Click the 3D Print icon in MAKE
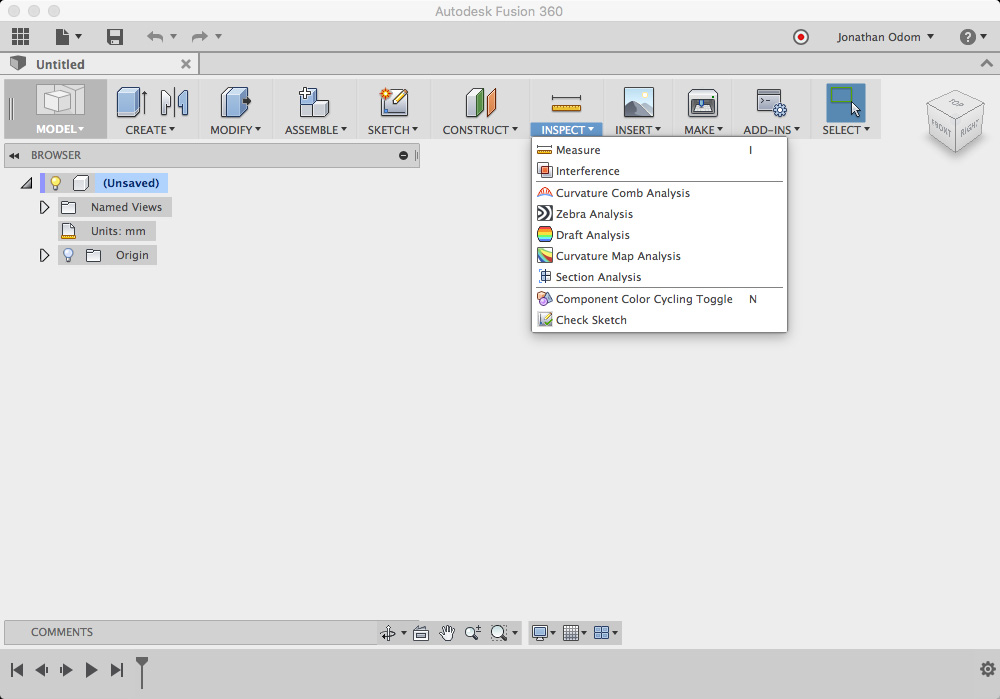1000x699 pixels. tap(703, 102)
